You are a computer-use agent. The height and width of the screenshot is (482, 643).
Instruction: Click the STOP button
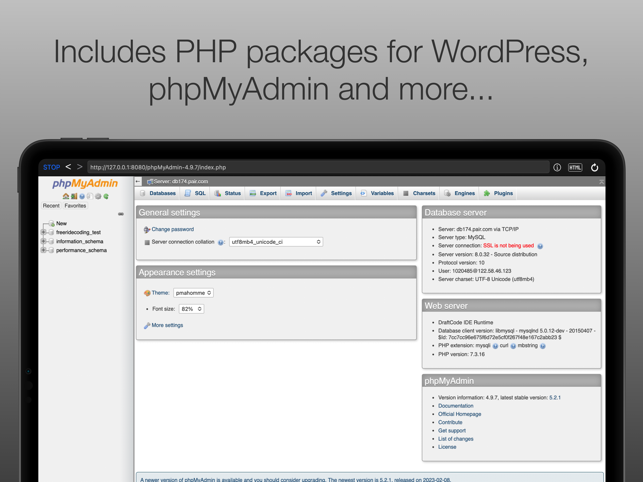click(52, 167)
